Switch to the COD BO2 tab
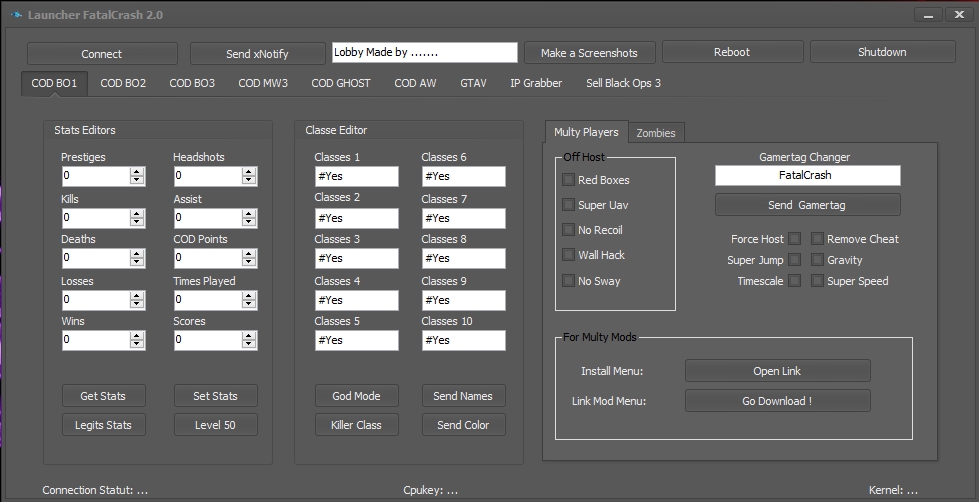 click(x=123, y=83)
